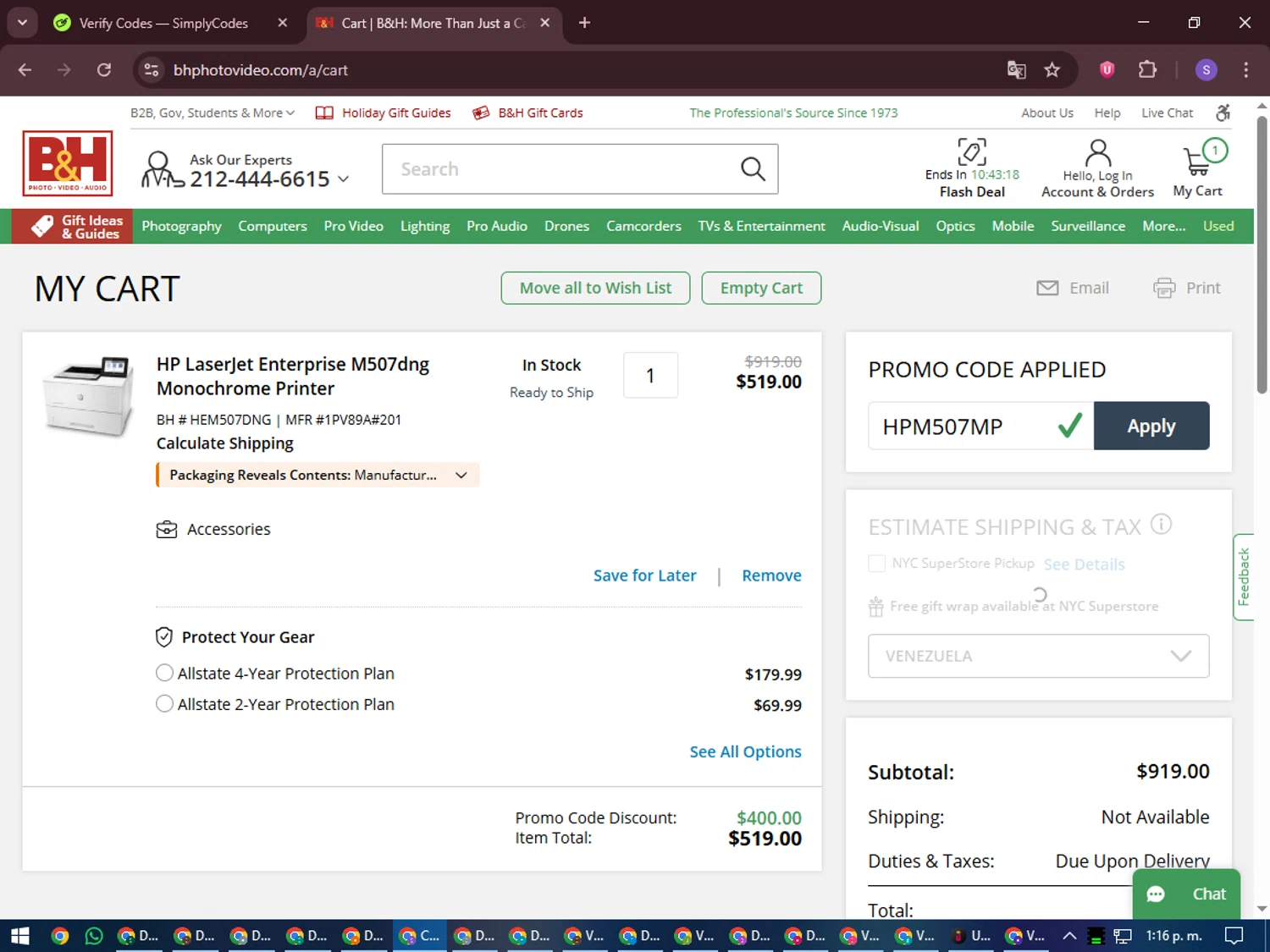The width and height of the screenshot is (1270, 952).
Task: Click the Email cart envelope icon
Action: (1047, 288)
